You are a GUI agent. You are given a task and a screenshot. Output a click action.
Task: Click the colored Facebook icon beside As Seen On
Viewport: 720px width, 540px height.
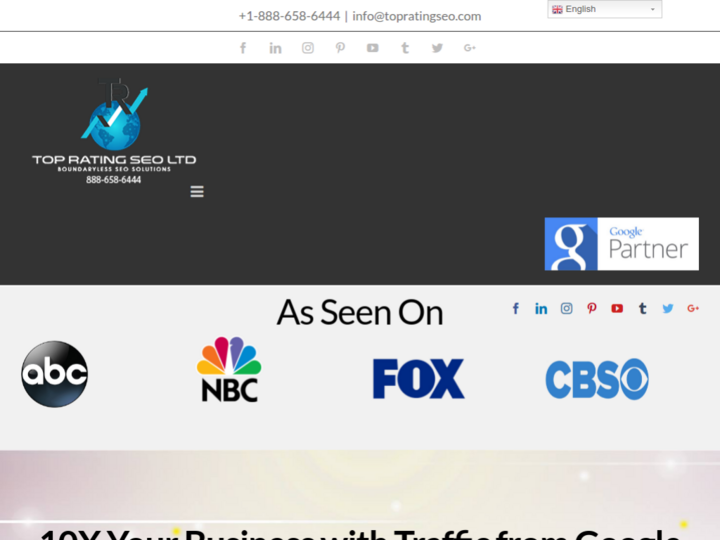click(x=516, y=309)
